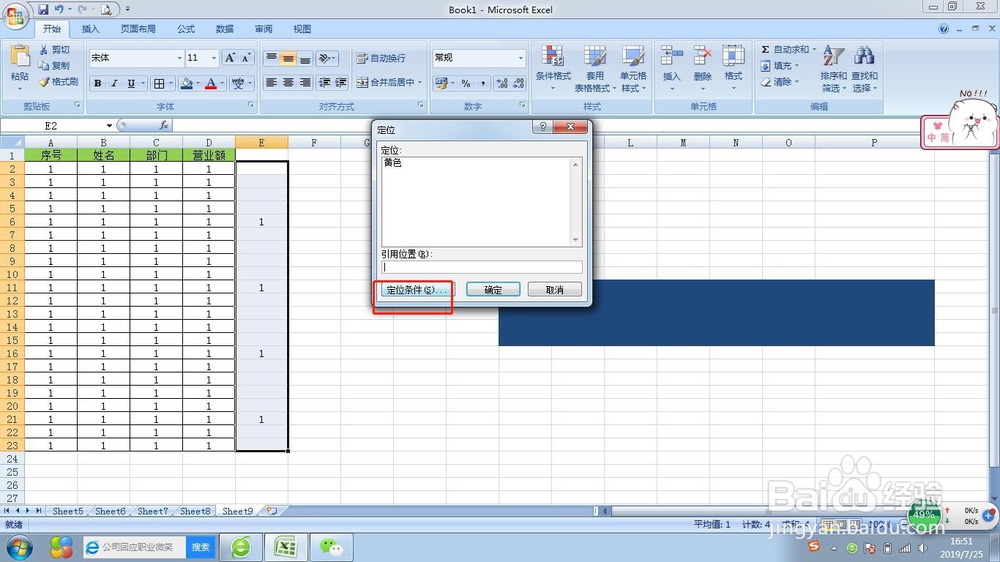Viewport: 1000px width, 562px height.
Task: Open the Windows Start button
Action: (19, 548)
